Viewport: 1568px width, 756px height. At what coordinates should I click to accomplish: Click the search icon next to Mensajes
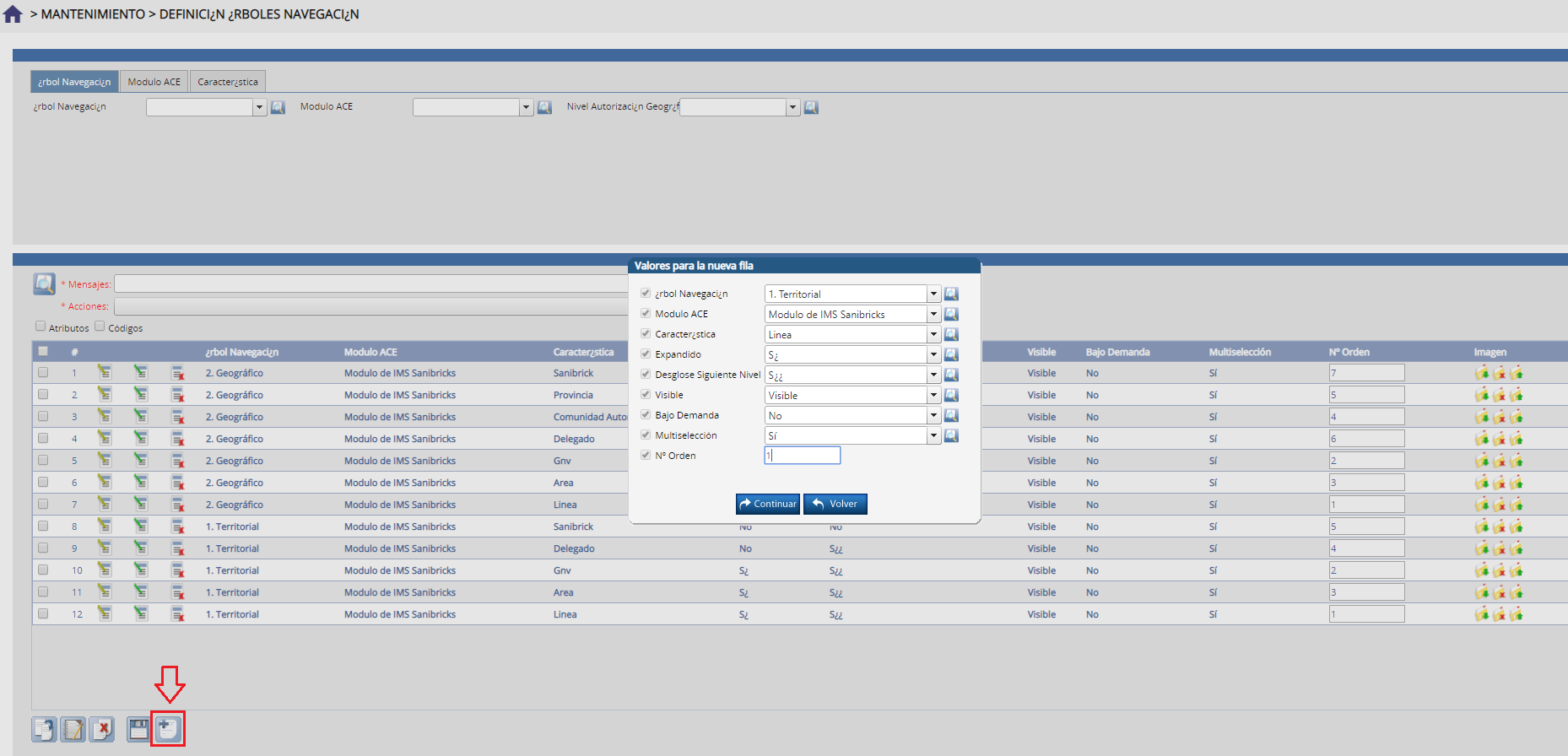44,283
